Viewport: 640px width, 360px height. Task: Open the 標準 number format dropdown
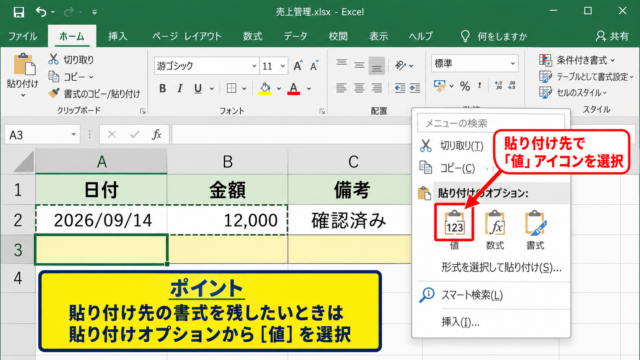click(513, 64)
